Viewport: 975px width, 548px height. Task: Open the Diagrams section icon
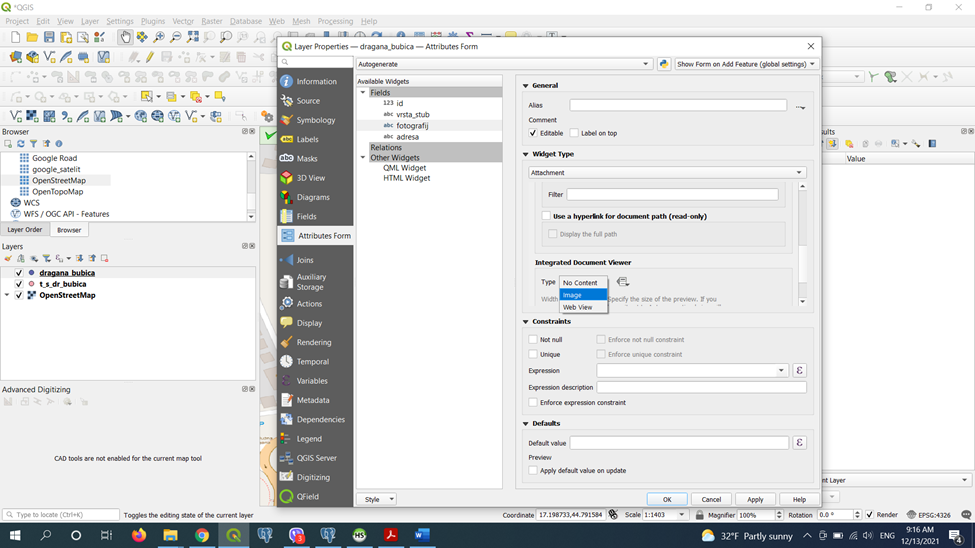[x=286, y=197]
